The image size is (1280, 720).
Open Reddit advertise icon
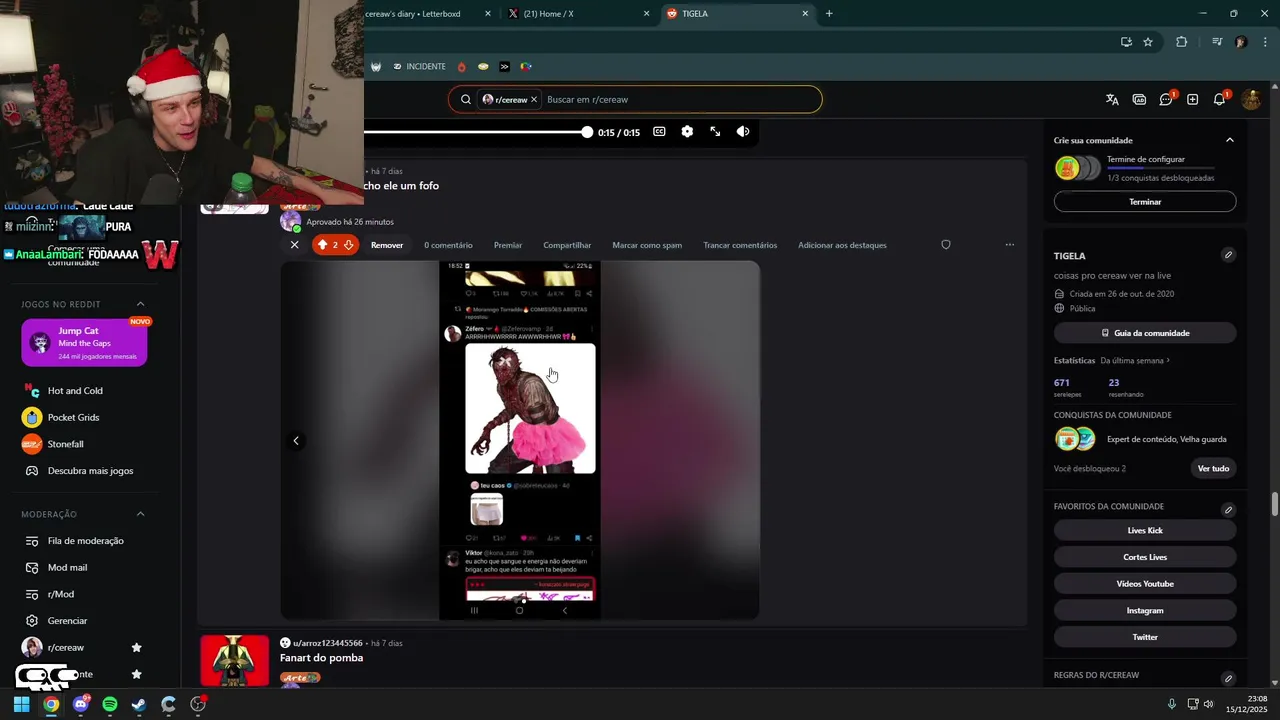click(1139, 99)
